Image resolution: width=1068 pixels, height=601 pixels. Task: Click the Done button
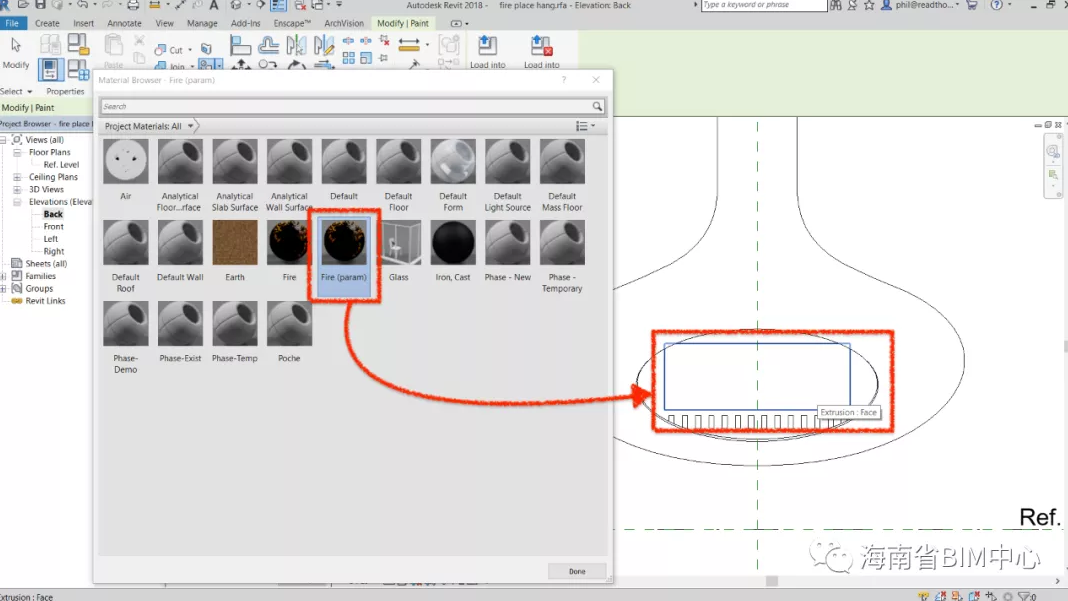click(x=577, y=571)
